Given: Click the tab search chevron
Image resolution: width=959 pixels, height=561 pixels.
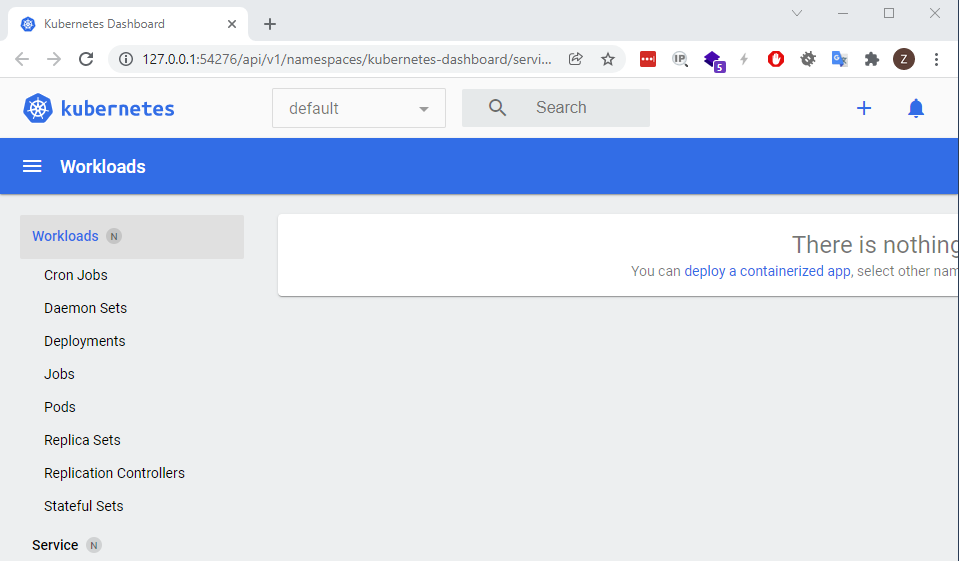Looking at the screenshot, I should [x=796, y=13].
